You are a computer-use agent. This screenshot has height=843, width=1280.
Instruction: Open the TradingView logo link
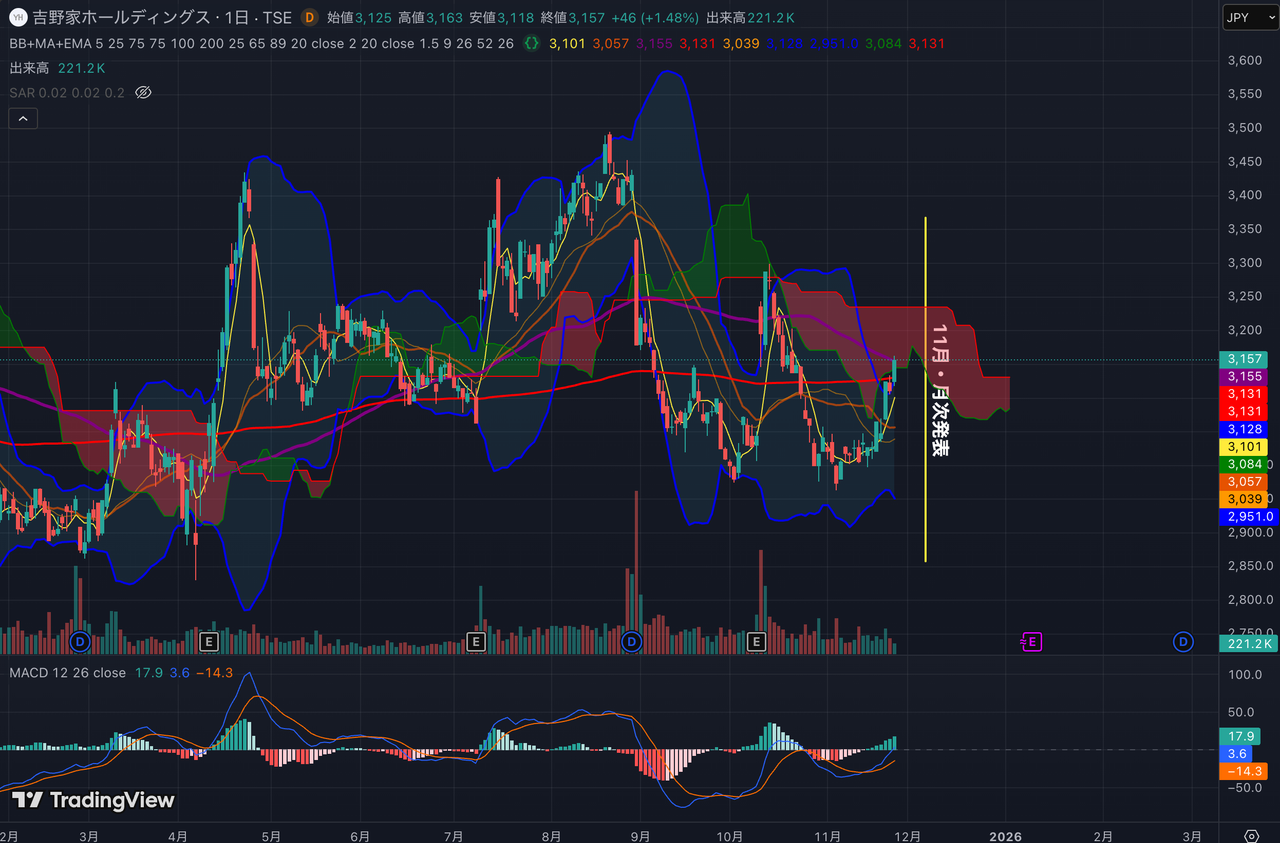93,800
